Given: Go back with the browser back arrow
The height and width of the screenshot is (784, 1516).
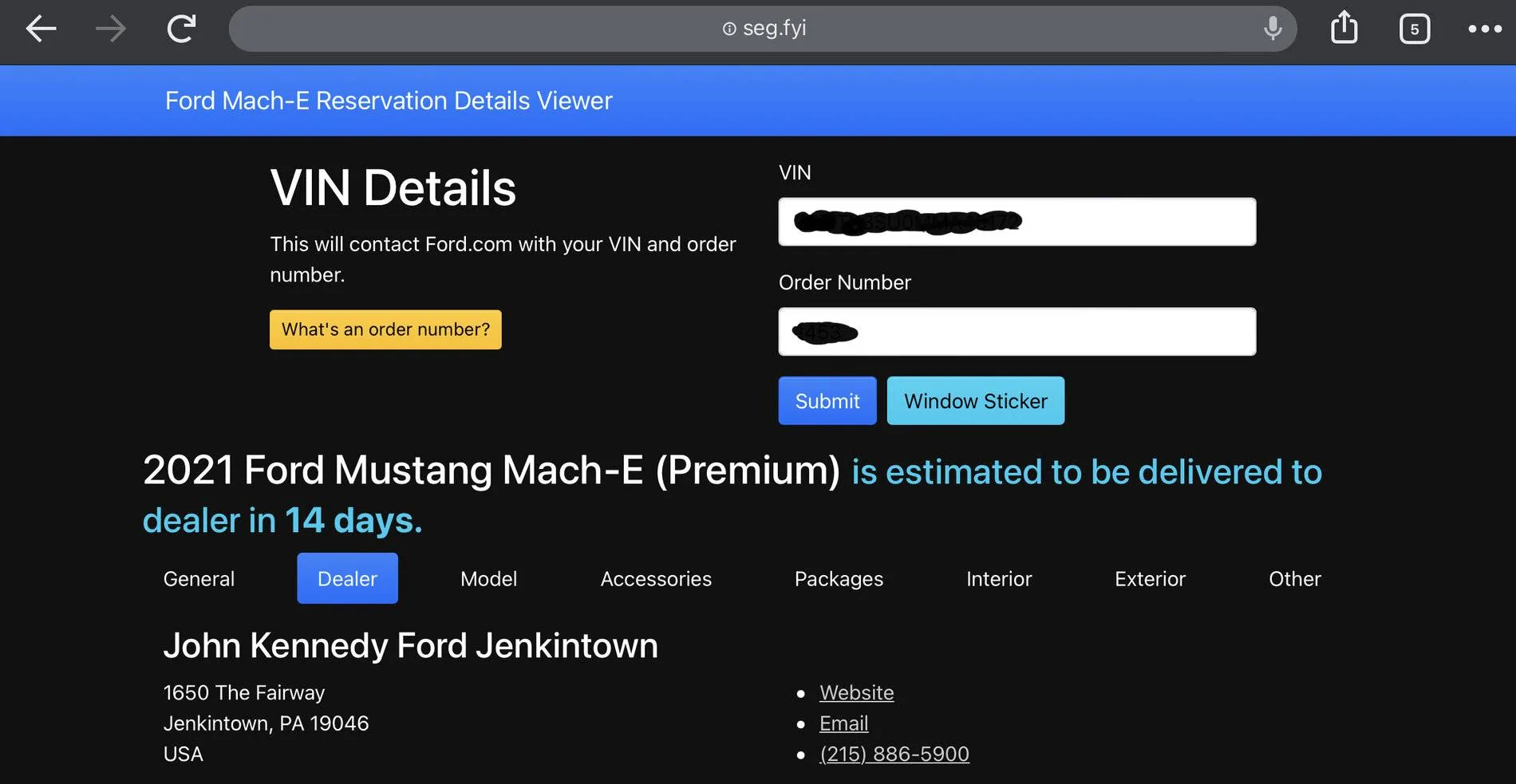Looking at the screenshot, I should click(41, 30).
